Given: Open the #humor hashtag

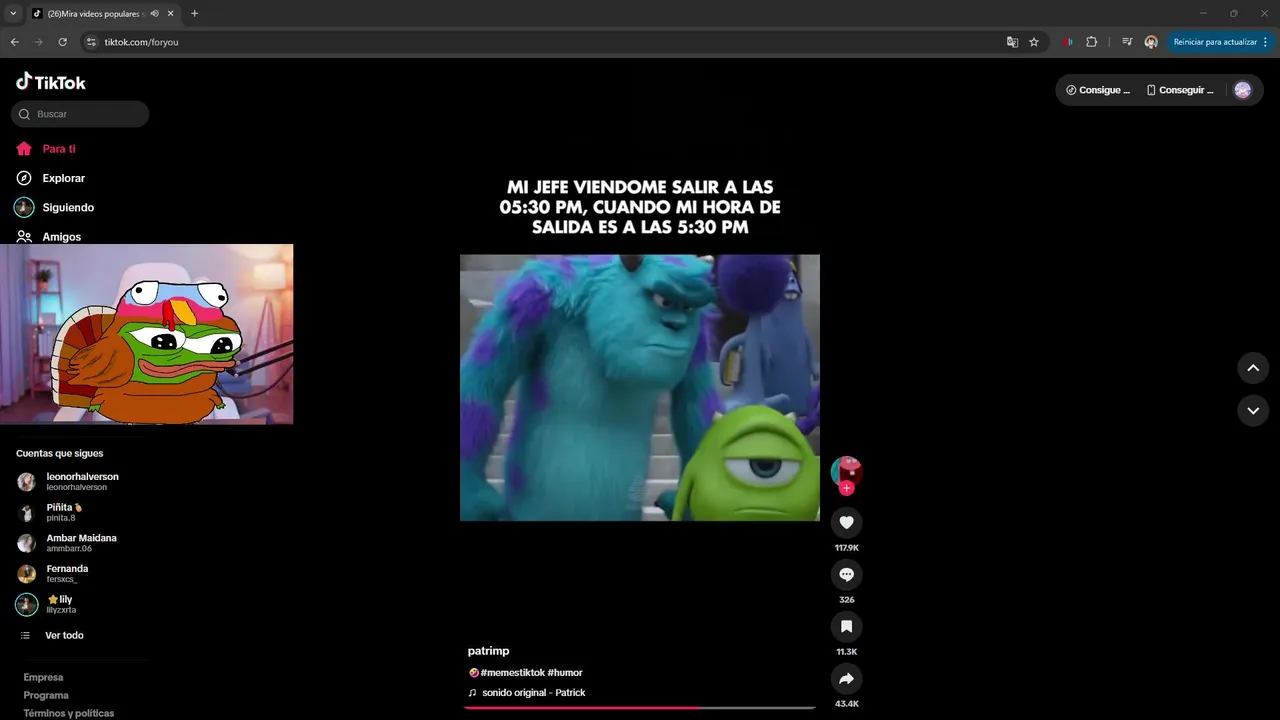Looking at the screenshot, I should point(565,673).
